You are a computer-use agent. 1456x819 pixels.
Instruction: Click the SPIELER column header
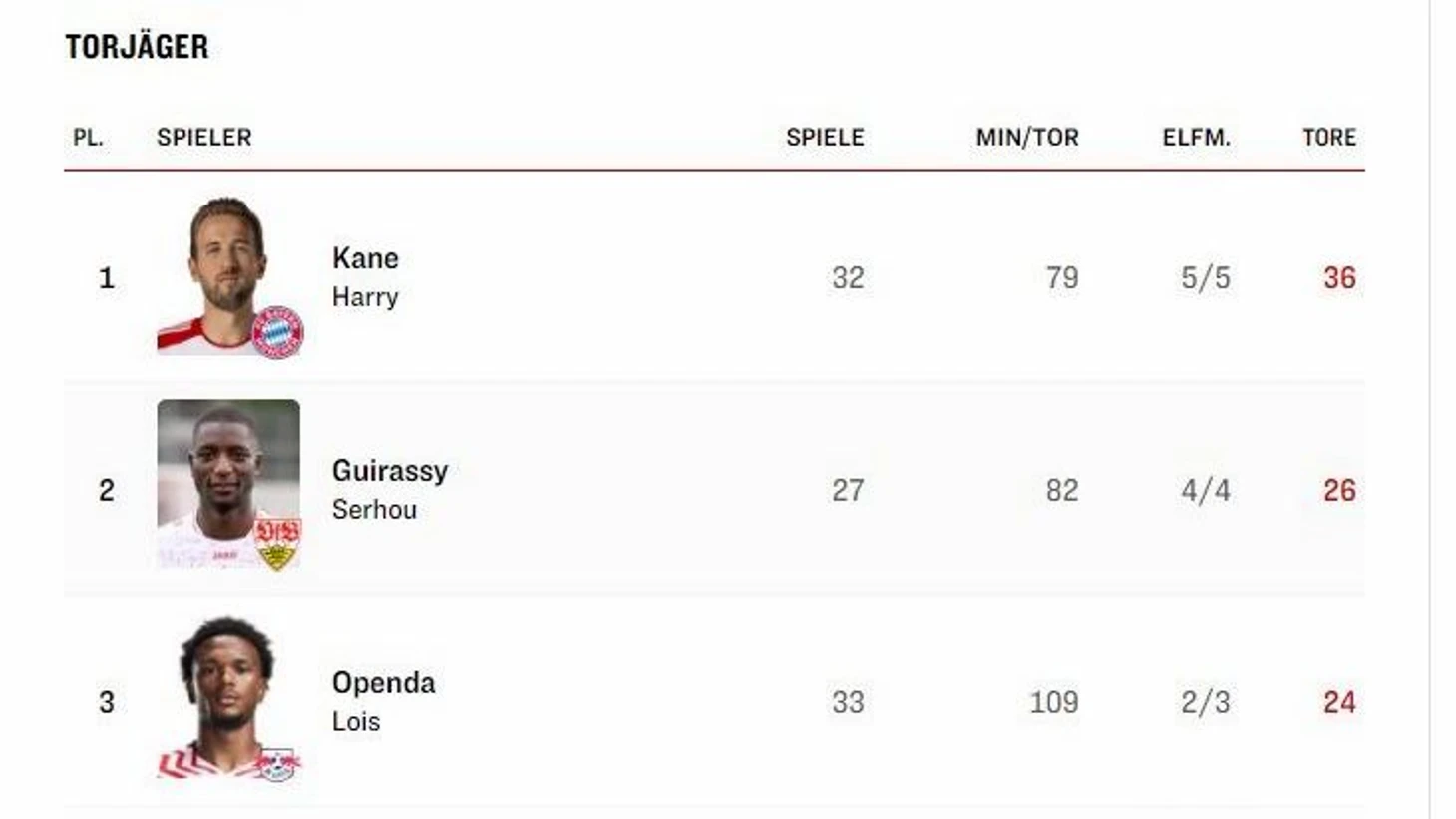[204, 138]
